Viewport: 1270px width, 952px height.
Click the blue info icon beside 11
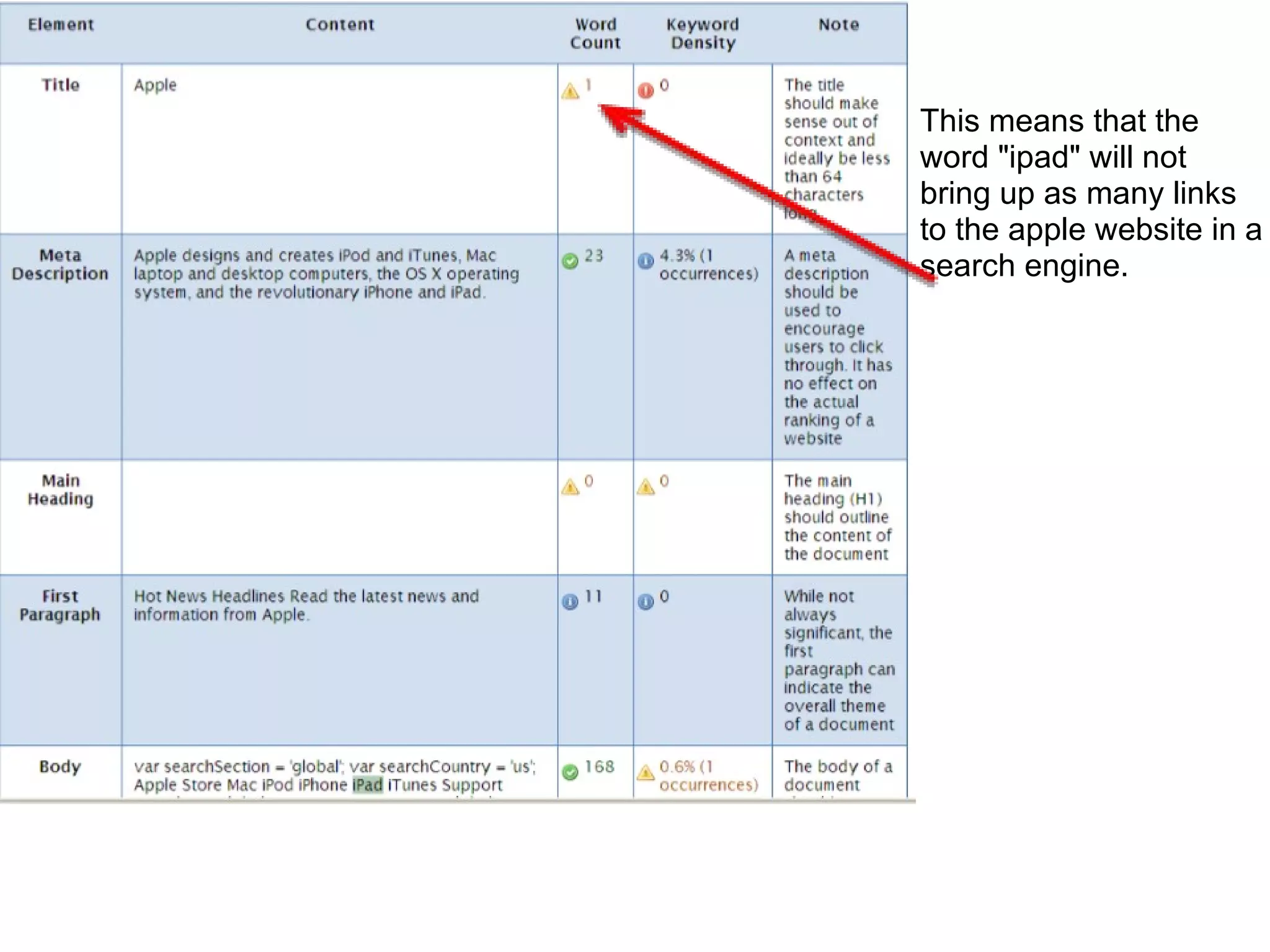pyautogui.click(x=570, y=601)
